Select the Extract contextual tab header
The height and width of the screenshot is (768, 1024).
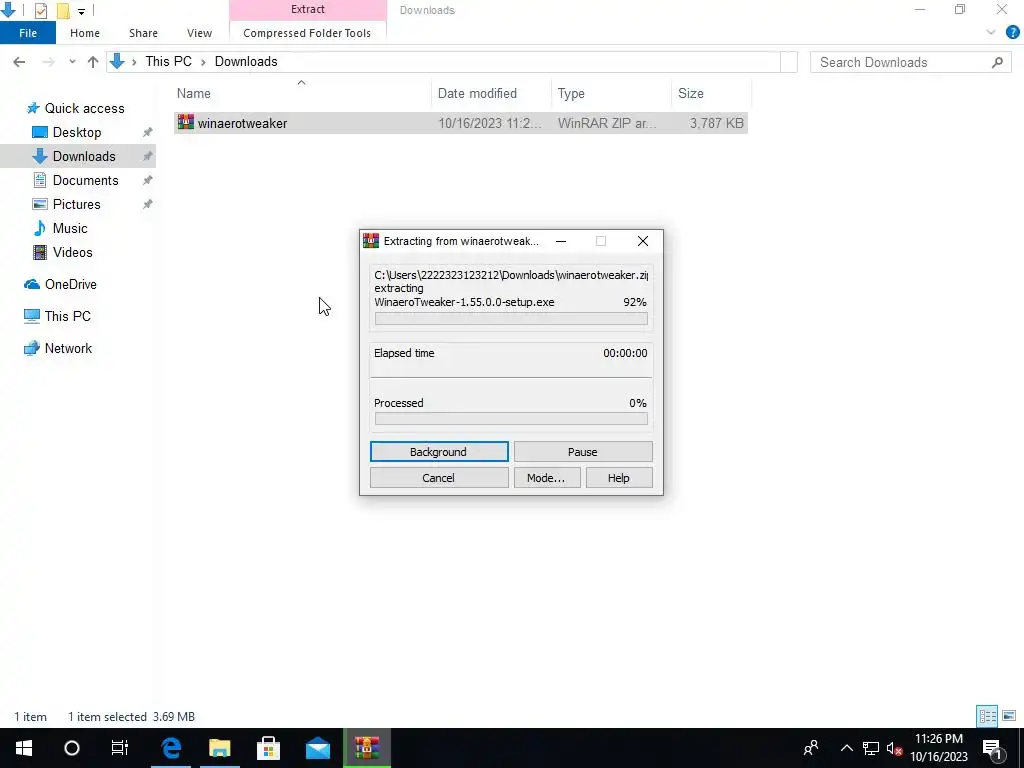pos(308,10)
